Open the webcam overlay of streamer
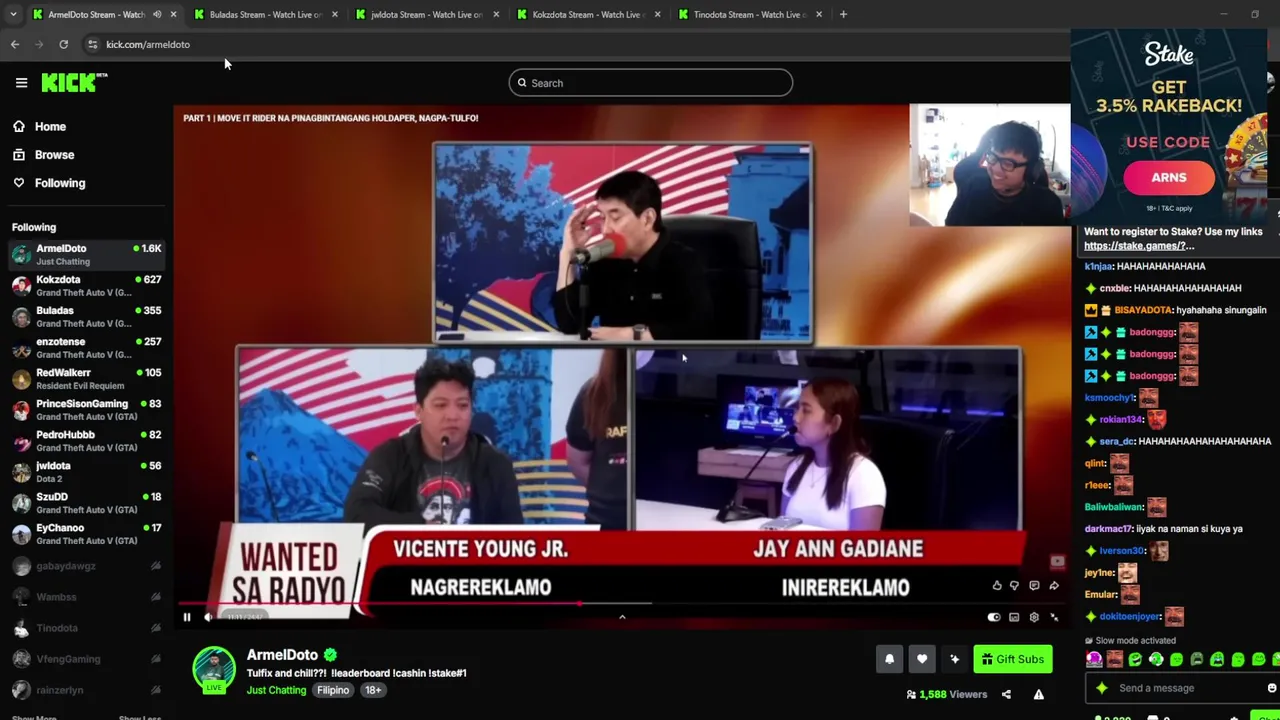 [x=989, y=165]
